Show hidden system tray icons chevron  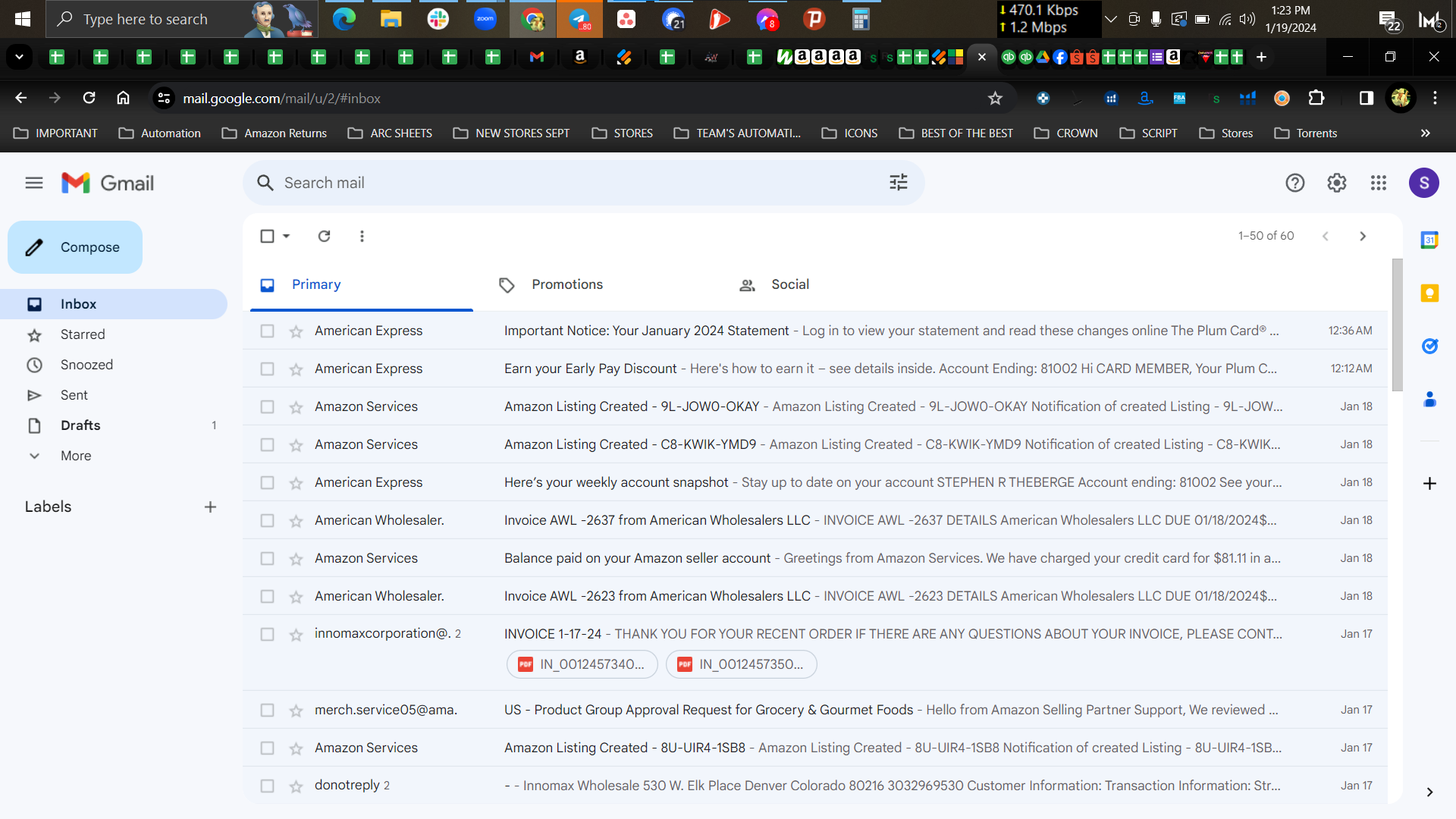pyautogui.click(x=1111, y=19)
